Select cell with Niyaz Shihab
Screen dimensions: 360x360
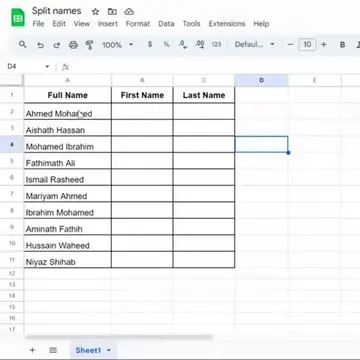[x=68, y=260]
